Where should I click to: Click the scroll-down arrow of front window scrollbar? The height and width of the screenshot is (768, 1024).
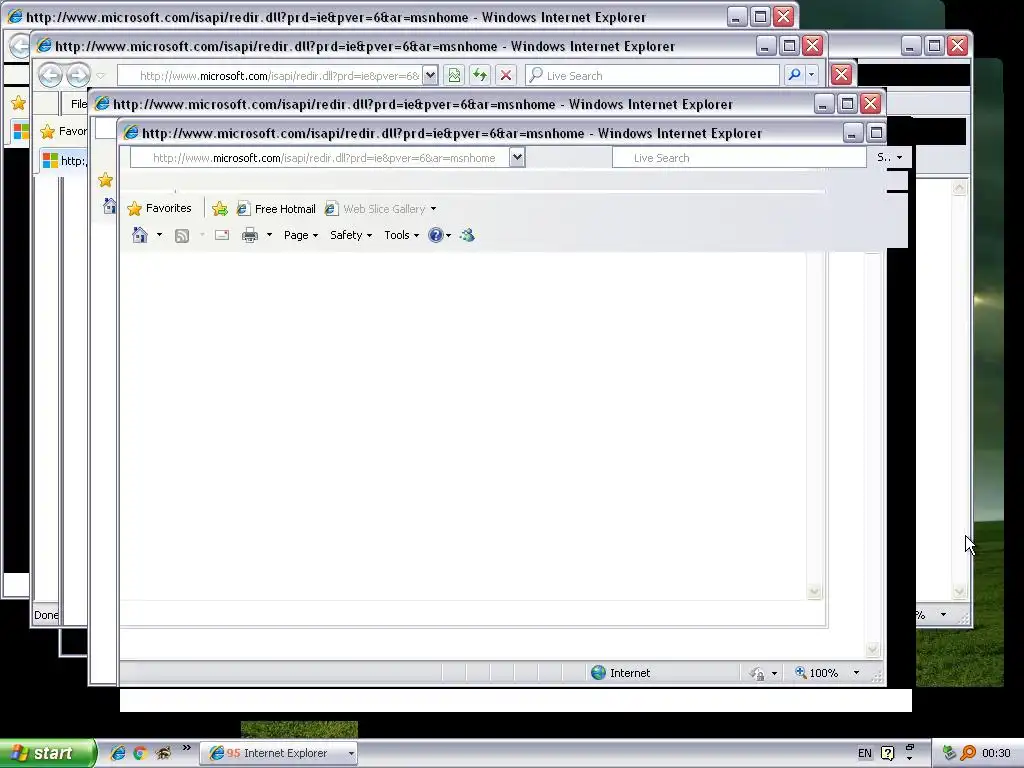pos(872,649)
